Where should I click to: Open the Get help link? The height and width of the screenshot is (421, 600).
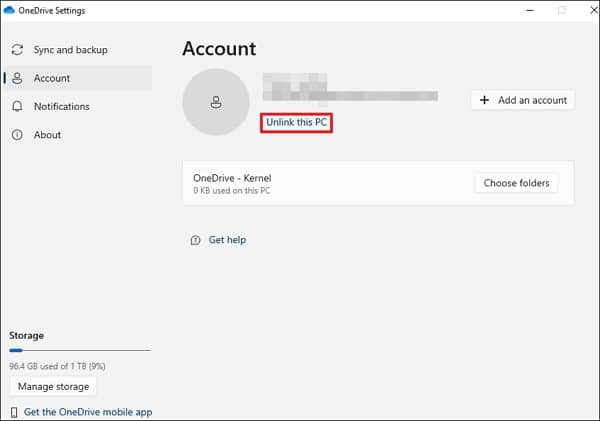coord(227,240)
